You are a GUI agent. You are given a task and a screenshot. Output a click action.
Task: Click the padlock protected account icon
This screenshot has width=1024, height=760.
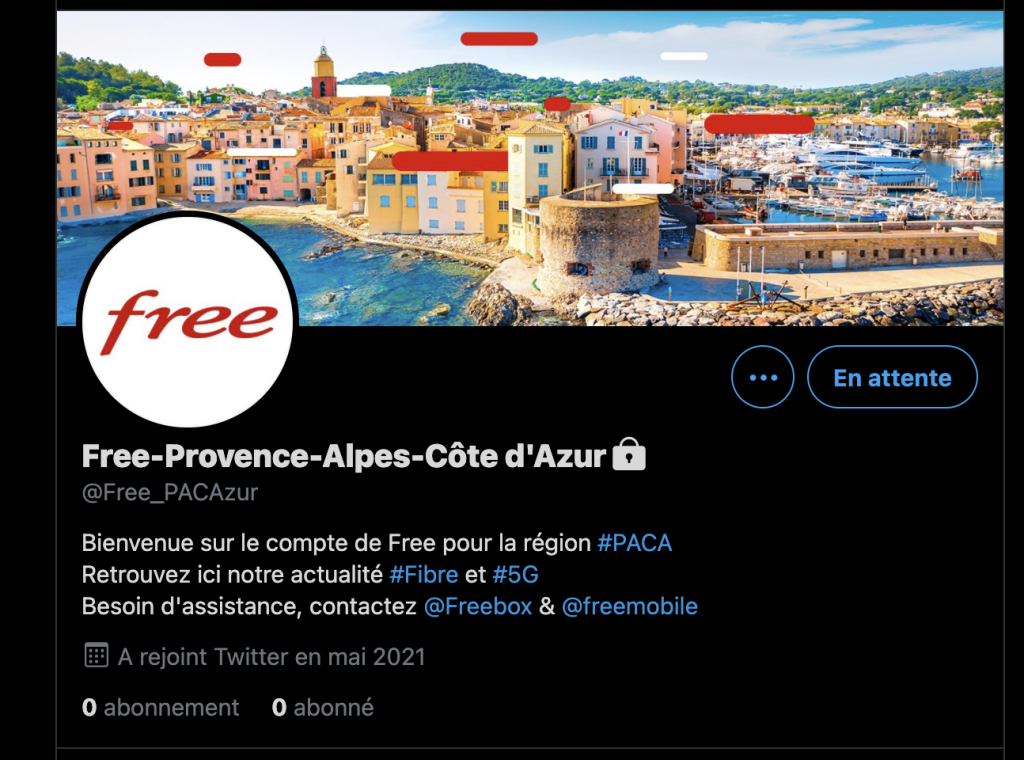tap(629, 454)
